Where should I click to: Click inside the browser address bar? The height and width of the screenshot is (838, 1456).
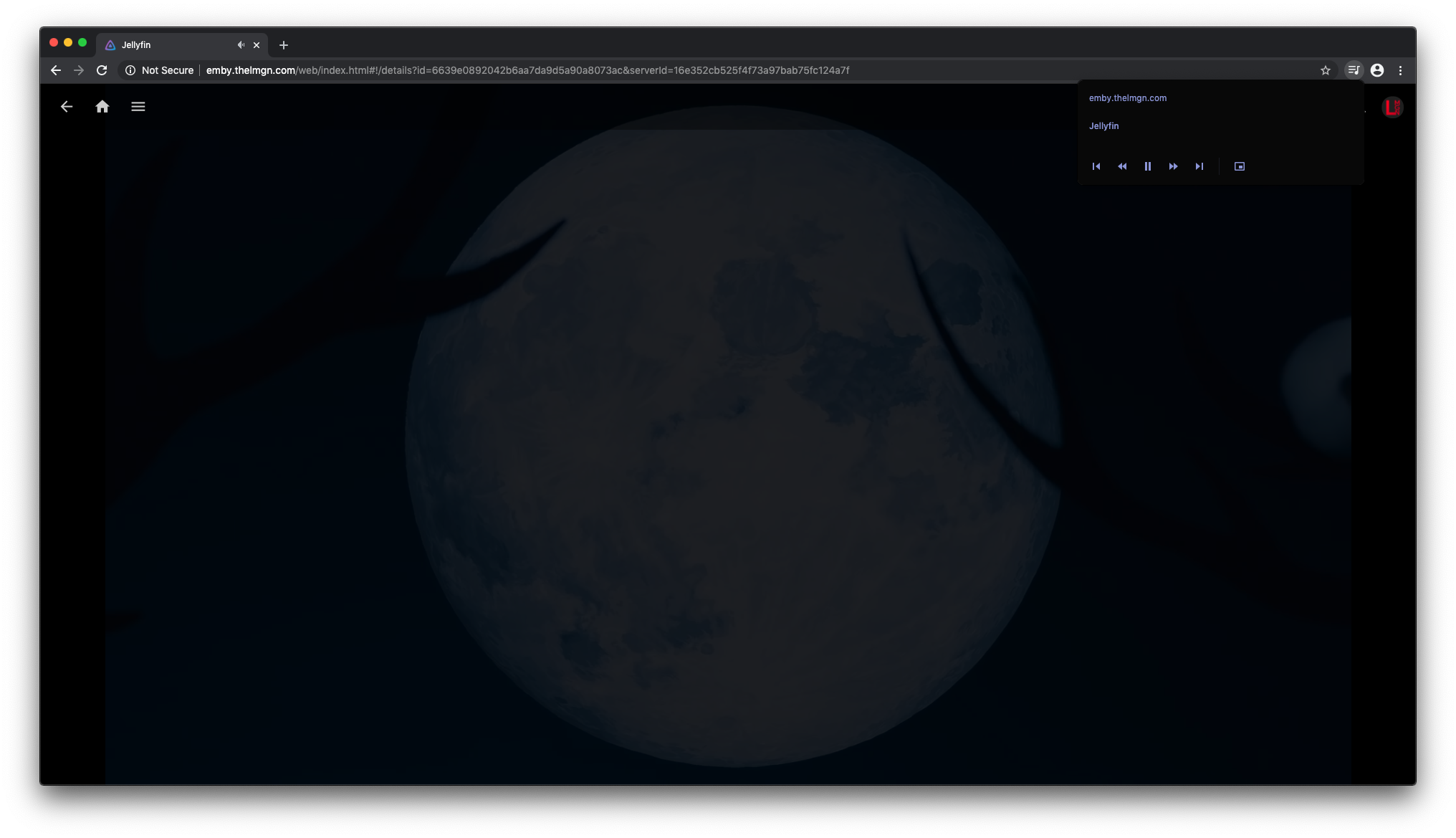pos(502,70)
